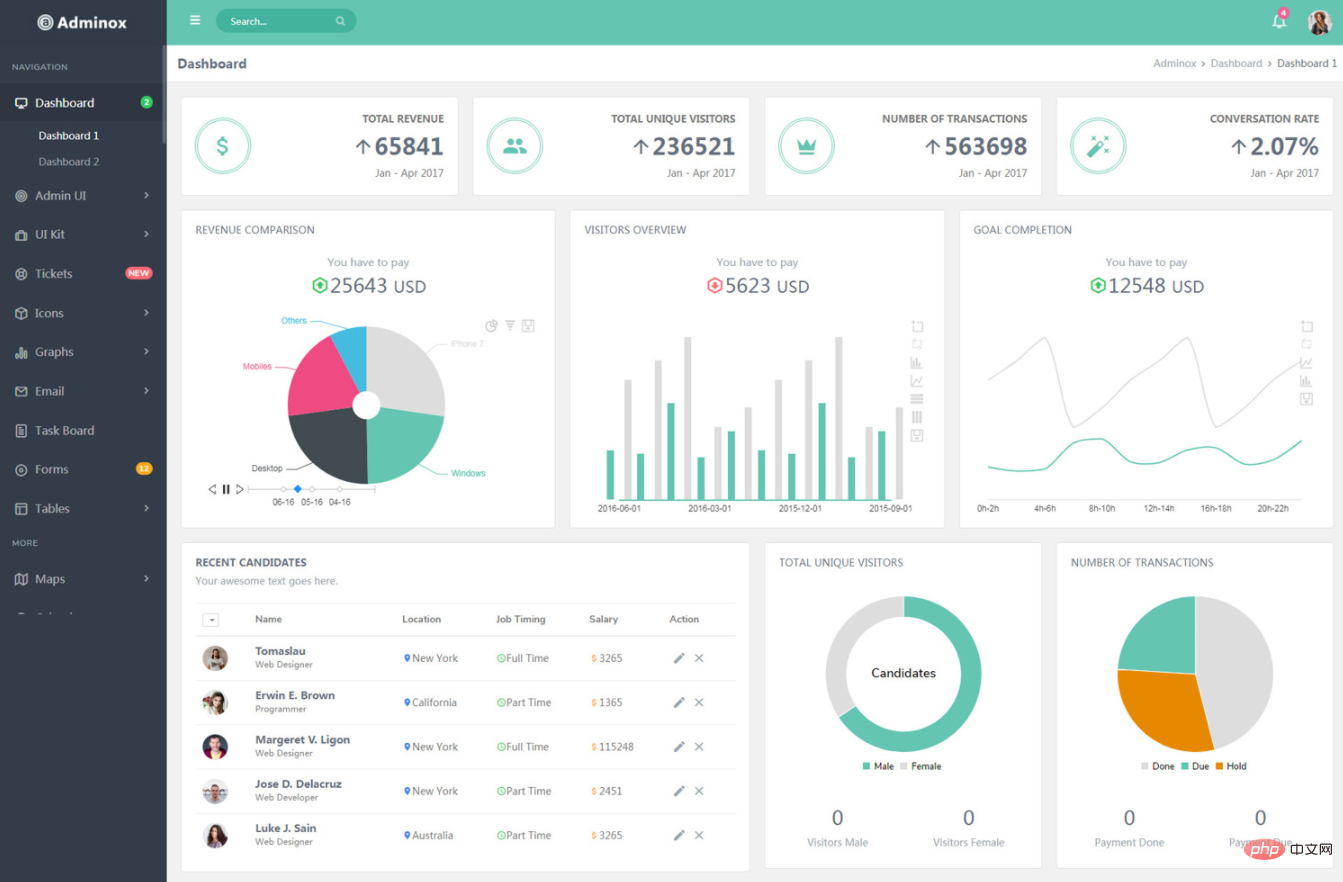Switch Visitors Overview to stacked layout

[917, 399]
